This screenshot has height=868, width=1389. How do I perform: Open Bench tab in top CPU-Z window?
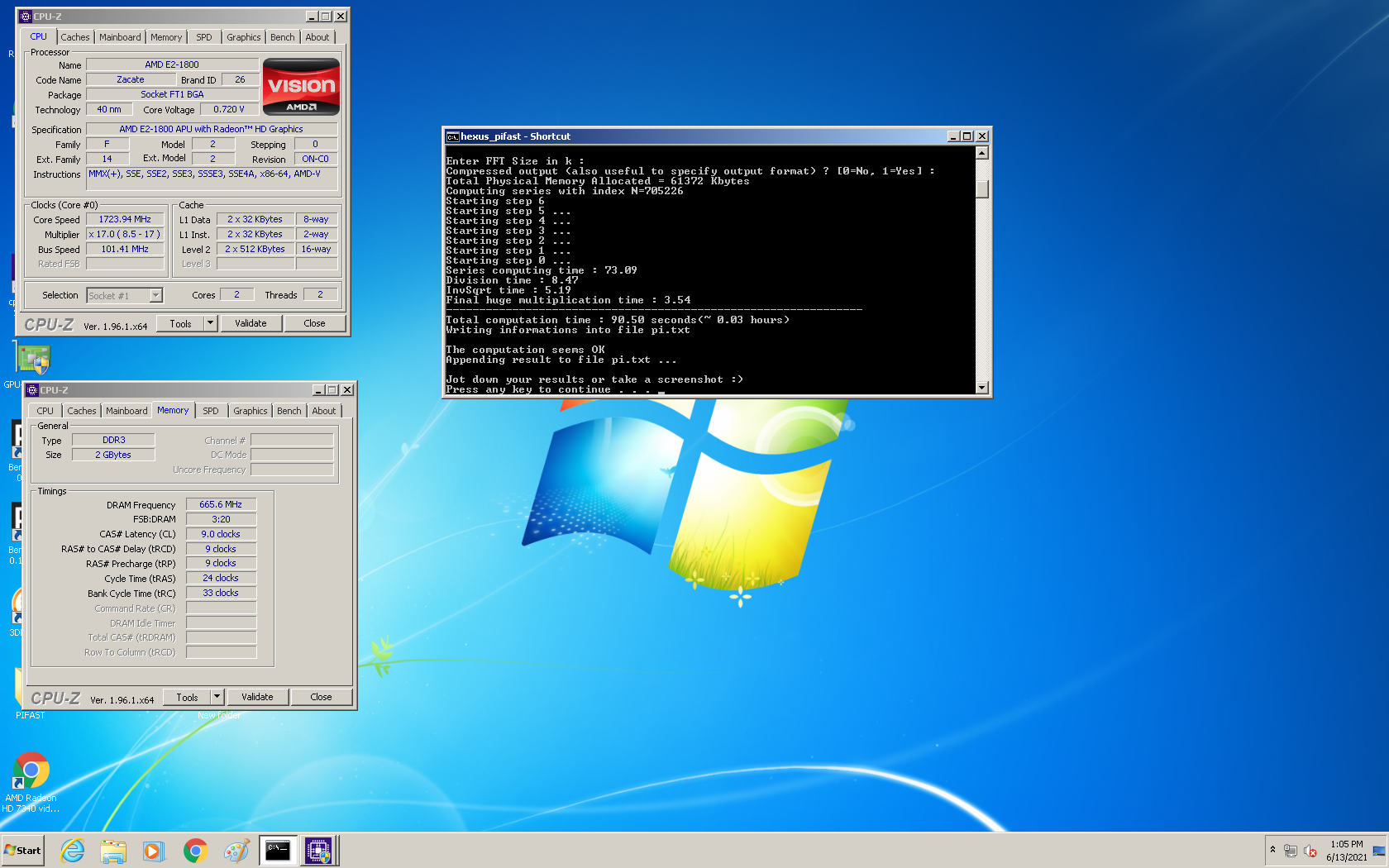pyautogui.click(x=283, y=37)
